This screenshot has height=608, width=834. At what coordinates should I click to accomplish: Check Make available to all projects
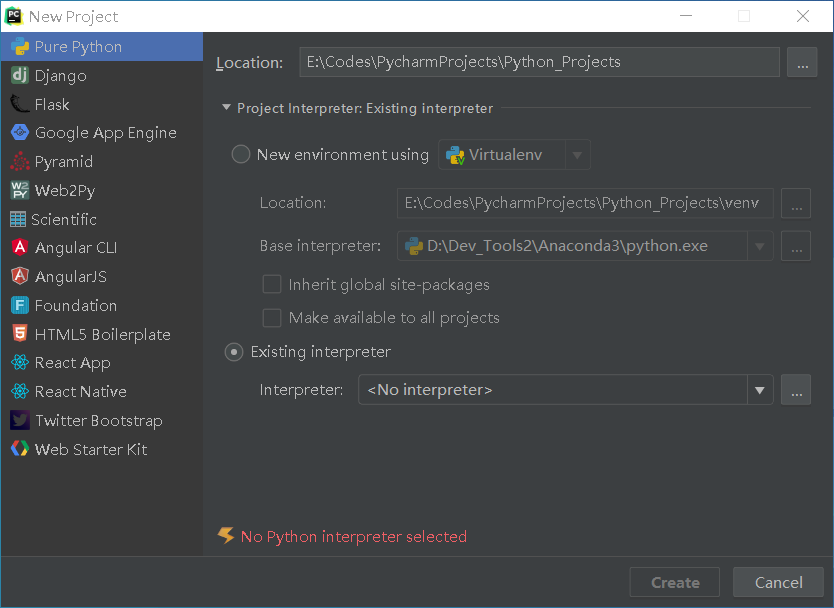click(272, 318)
